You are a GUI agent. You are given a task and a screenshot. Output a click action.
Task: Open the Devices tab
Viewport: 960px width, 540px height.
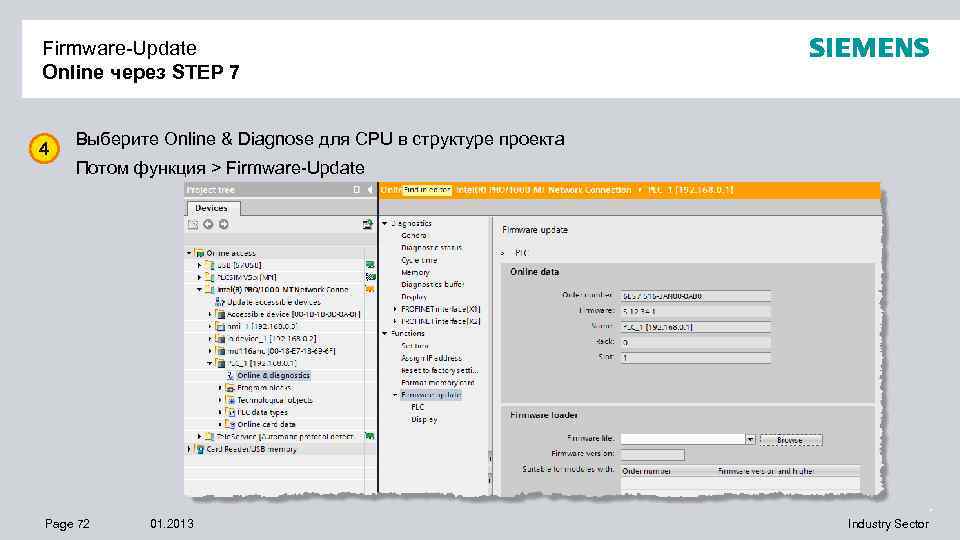pos(212,208)
